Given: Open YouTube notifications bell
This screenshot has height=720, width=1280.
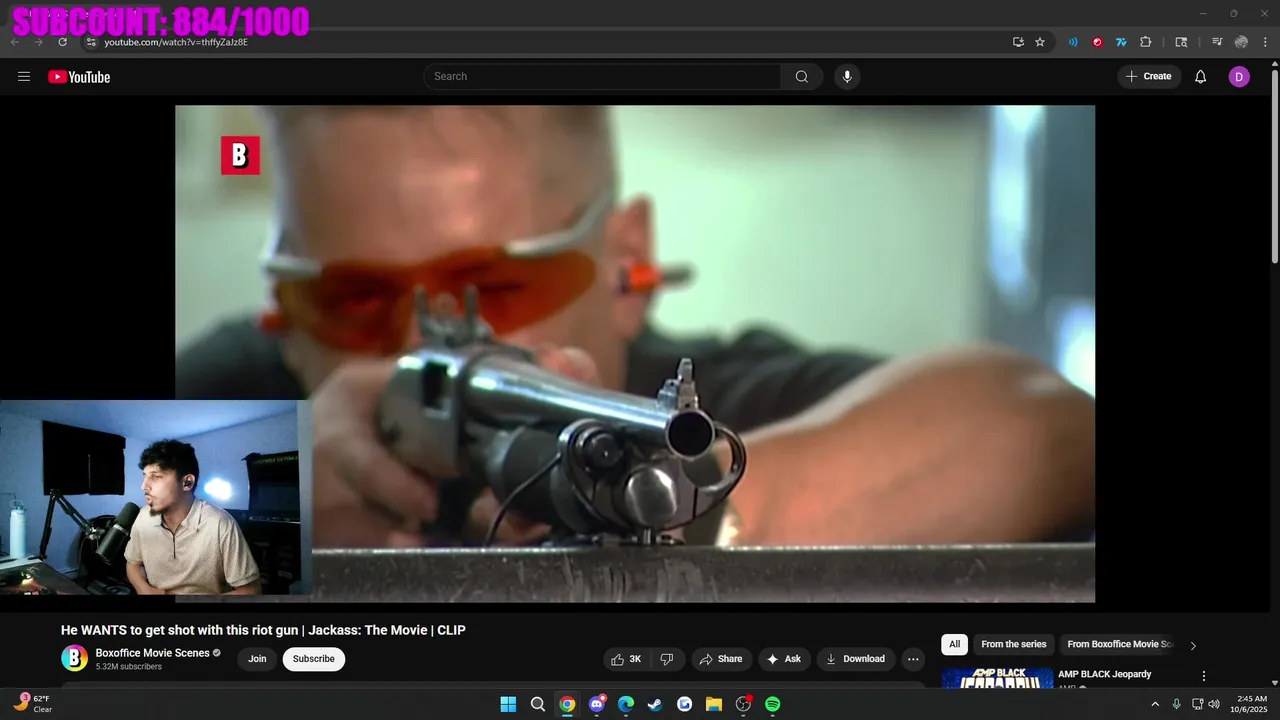Looking at the screenshot, I should coord(1201,77).
